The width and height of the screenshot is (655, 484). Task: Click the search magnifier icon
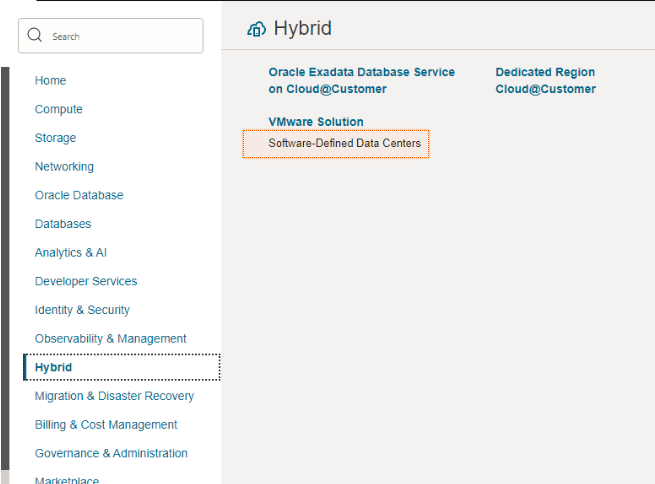pos(35,35)
